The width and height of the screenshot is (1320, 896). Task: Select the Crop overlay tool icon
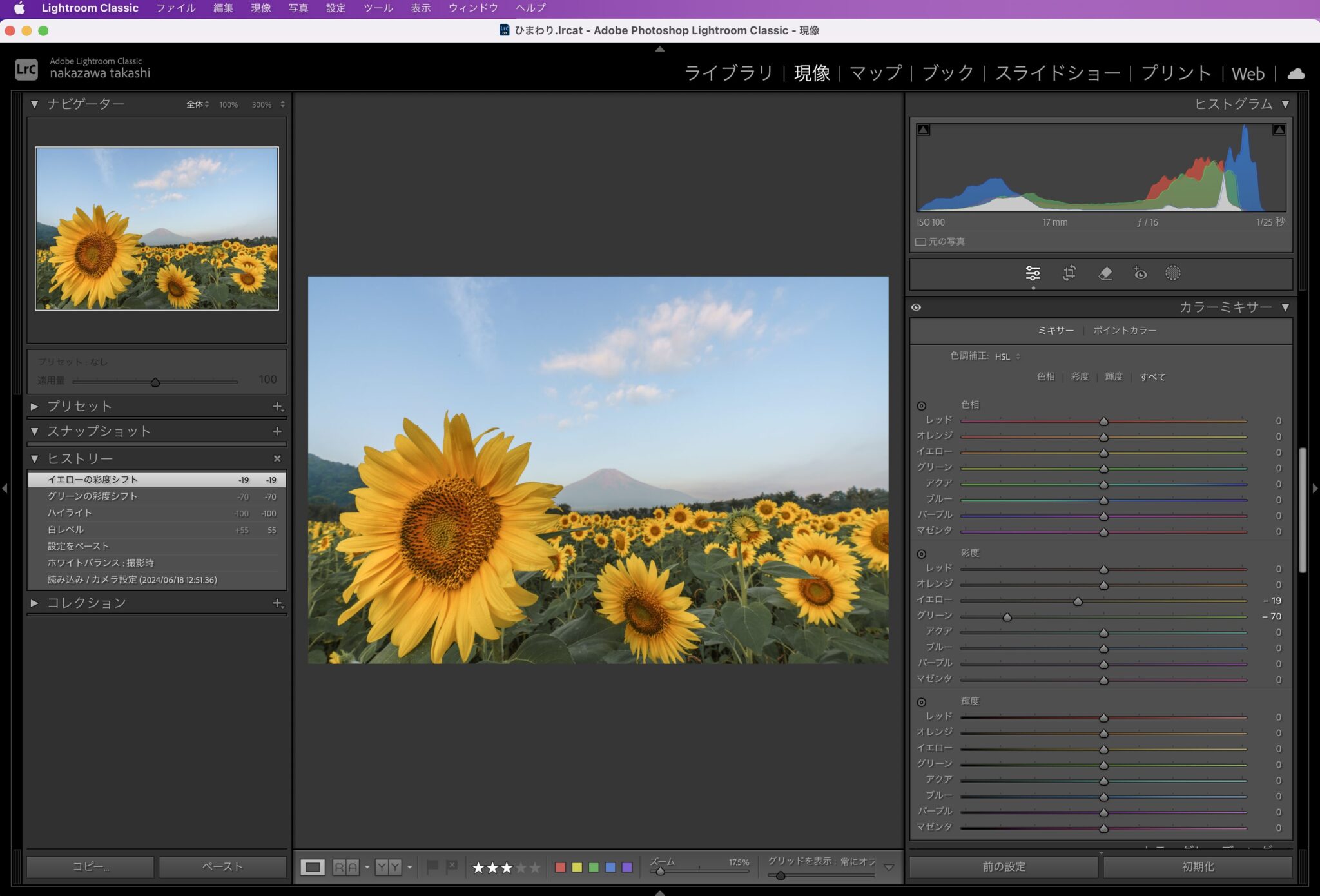tap(1069, 273)
